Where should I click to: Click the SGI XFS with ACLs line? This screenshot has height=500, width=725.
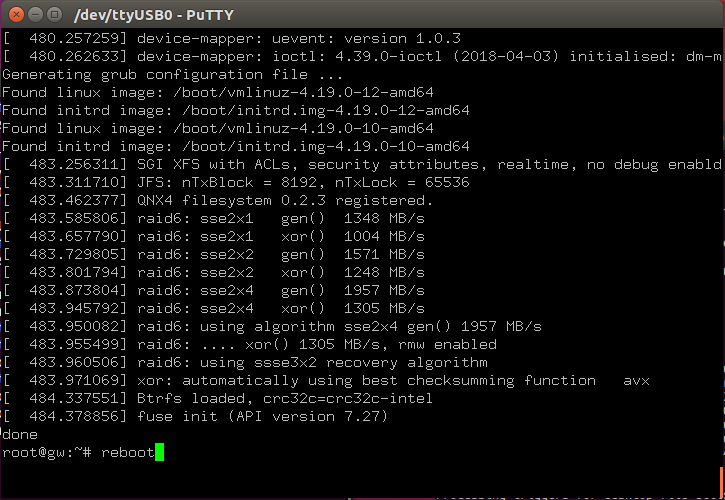(x=362, y=165)
